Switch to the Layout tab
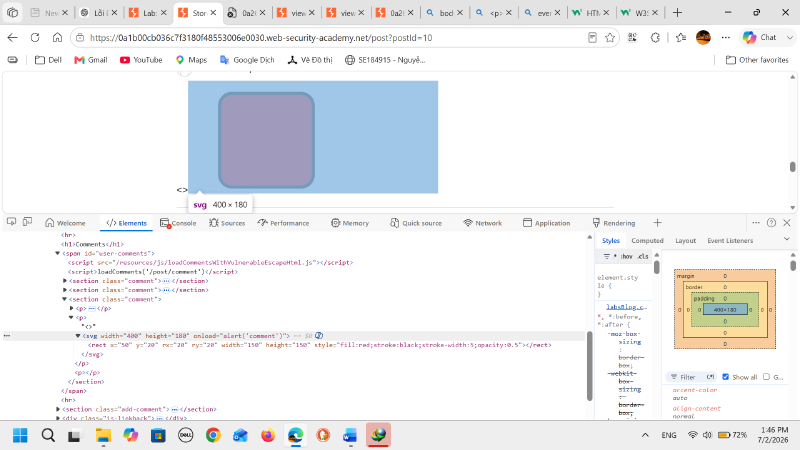Screen dimensions: 800x450 (685, 240)
